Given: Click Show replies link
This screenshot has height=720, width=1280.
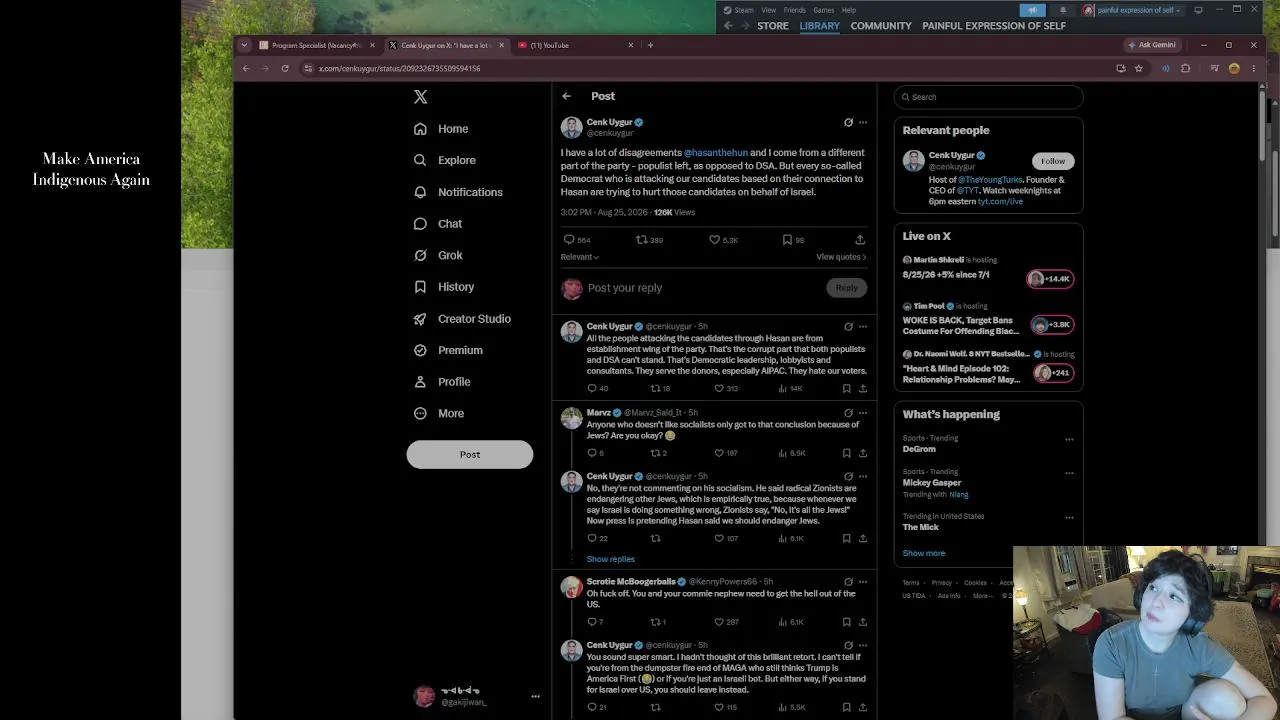Looking at the screenshot, I should 610,559.
